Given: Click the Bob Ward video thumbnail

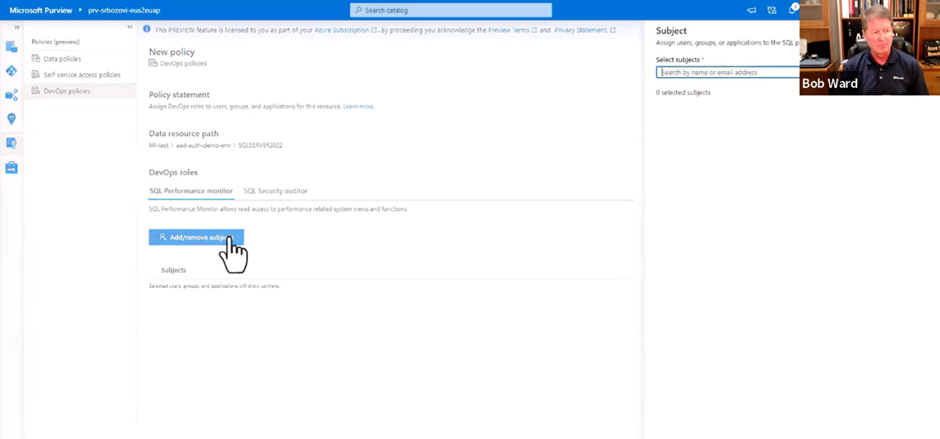Looking at the screenshot, I should coord(870,47).
